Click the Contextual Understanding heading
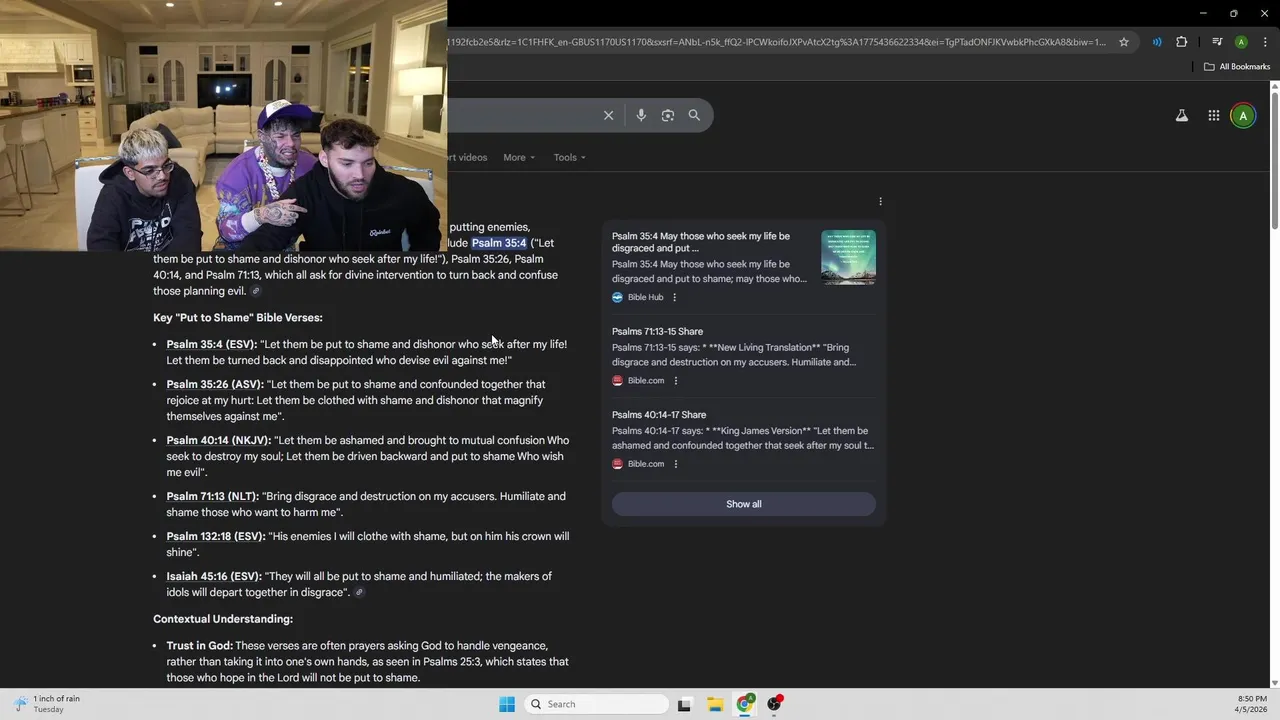 pyautogui.click(x=223, y=619)
